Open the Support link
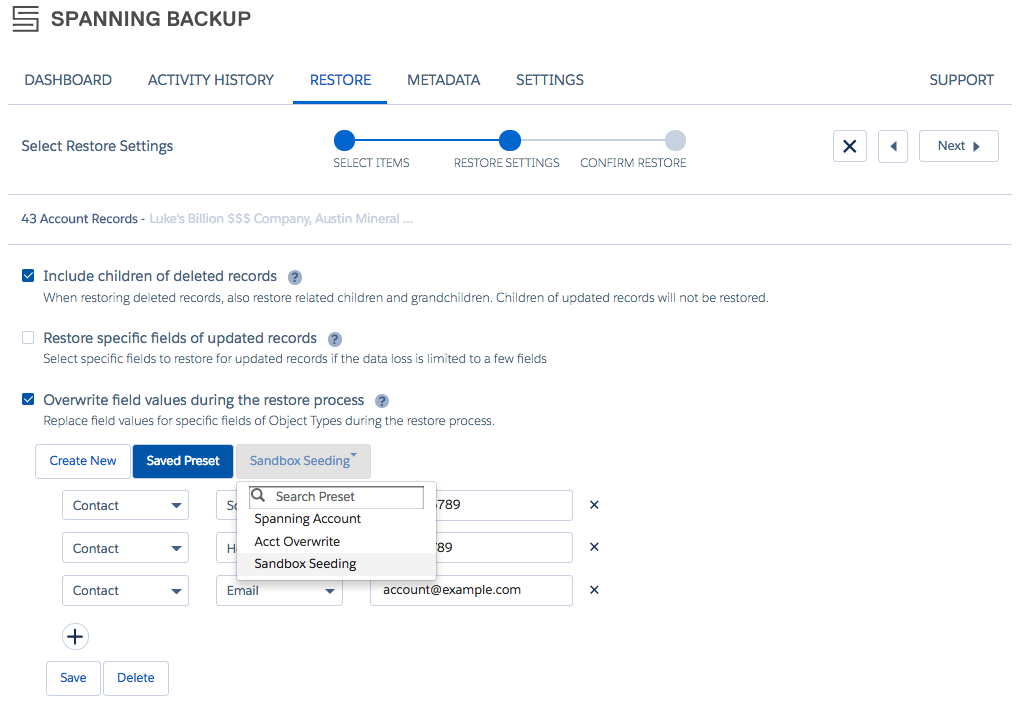1019x707 pixels. point(961,80)
